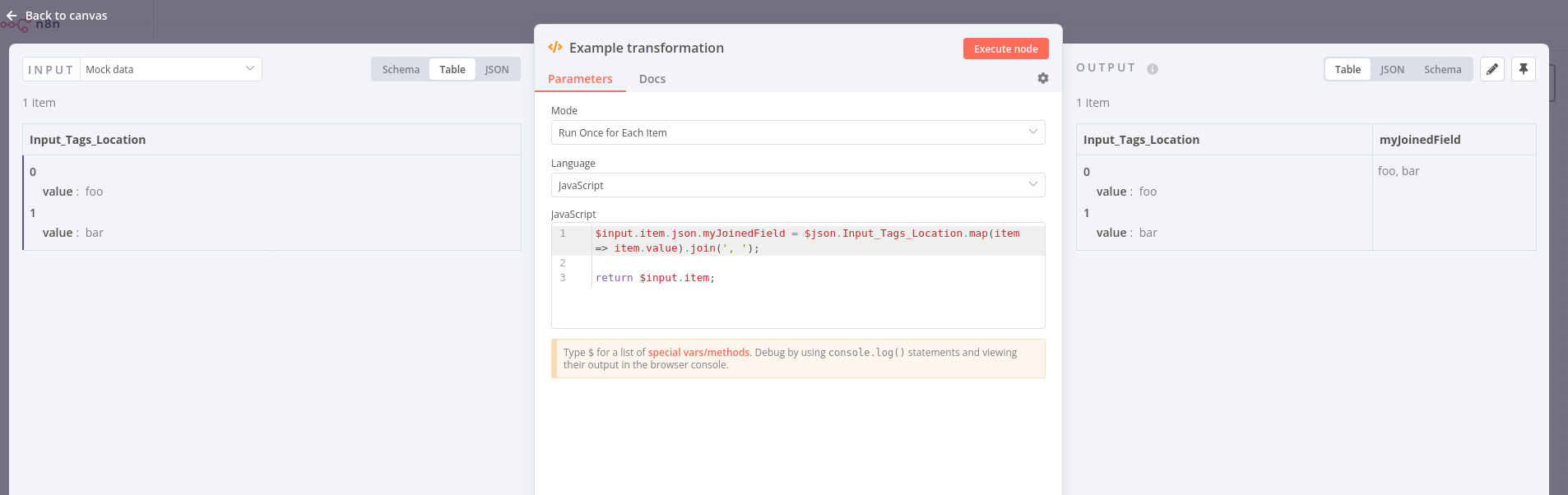Switch input view to Schema
Viewport: 1568px width, 495px height.
(x=401, y=69)
